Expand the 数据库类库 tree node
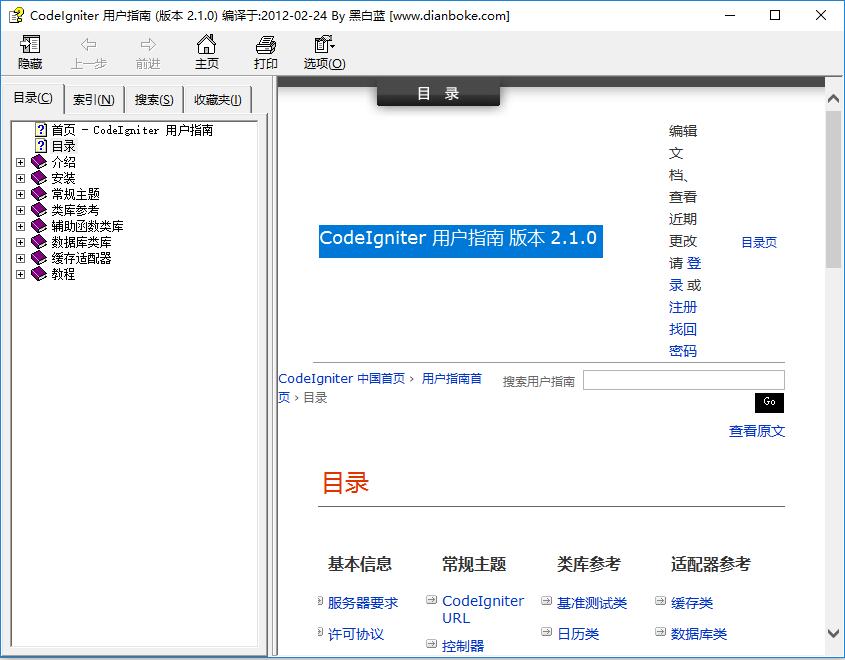Screen dimensions: 845x660 point(22,241)
